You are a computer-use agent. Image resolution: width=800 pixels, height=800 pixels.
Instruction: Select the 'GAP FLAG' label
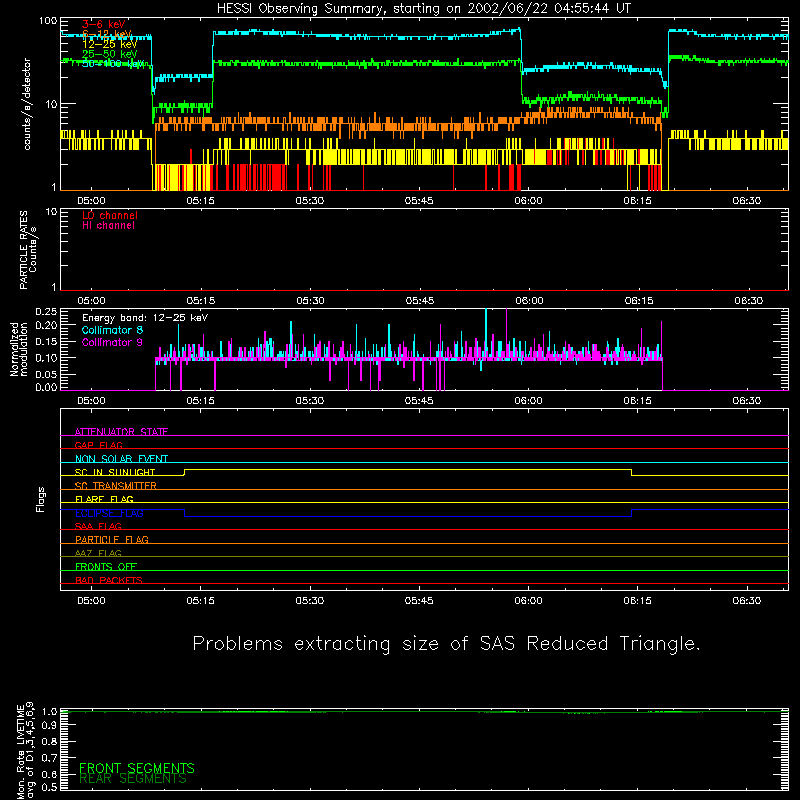pos(98,445)
